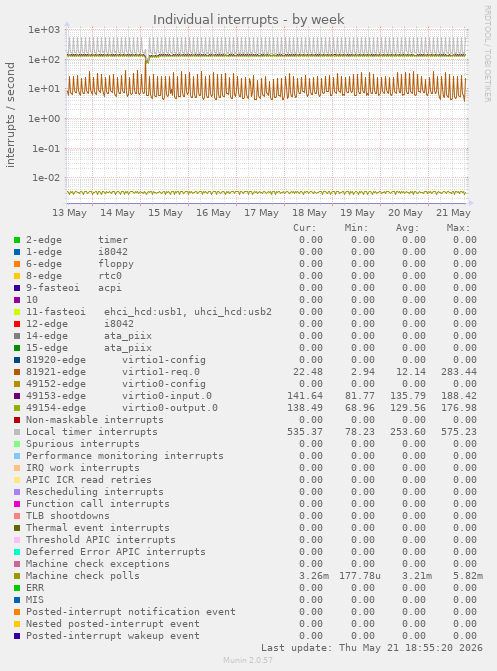Click the purple virtio0-input.0 legend swatch
This screenshot has width=497, height=671.
point(17,396)
